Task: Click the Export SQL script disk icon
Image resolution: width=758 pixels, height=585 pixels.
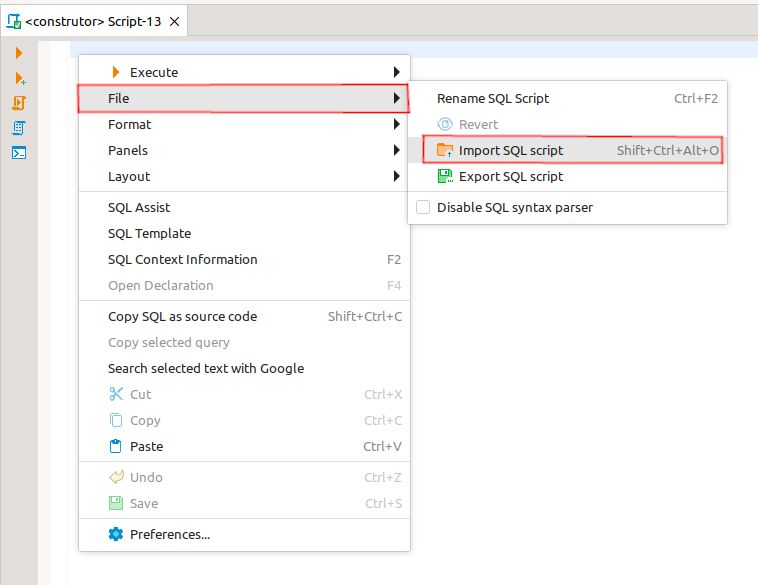Action: click(445, 176)
